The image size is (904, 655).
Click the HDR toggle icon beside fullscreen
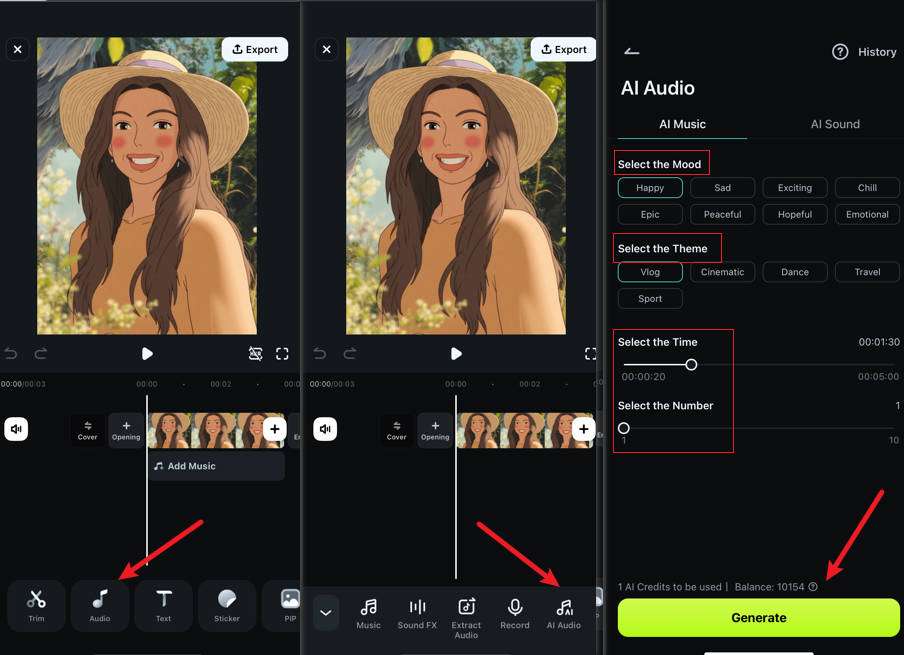pos(255,353)
